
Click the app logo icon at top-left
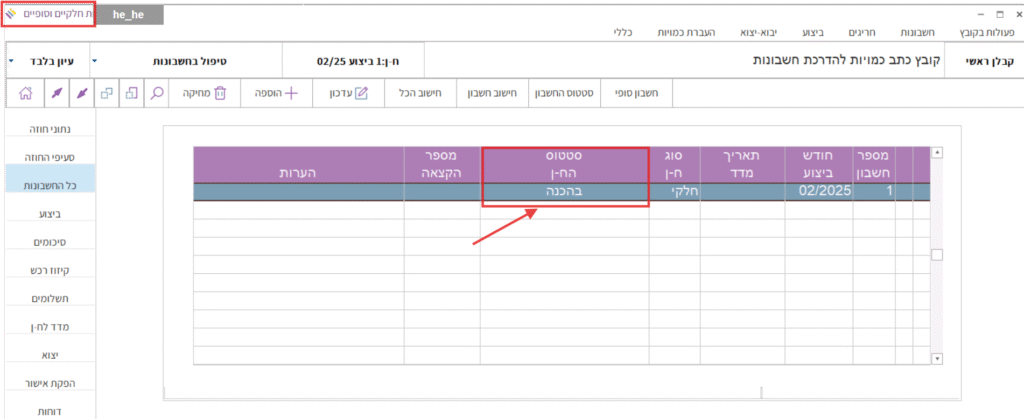(x=10, y=15)
